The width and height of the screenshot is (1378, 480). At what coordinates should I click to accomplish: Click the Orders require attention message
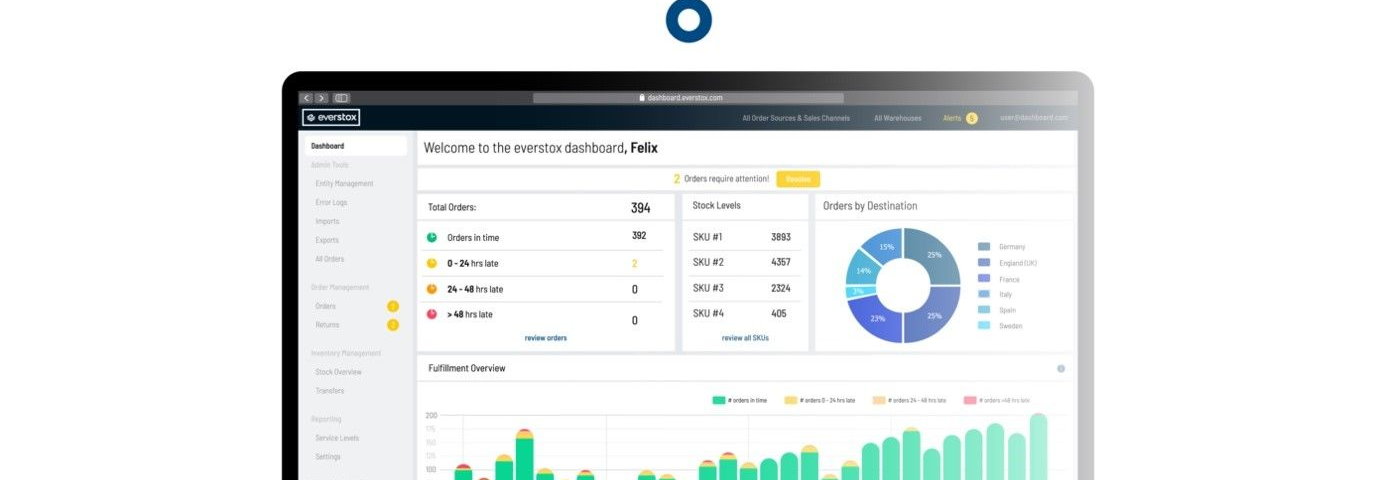pyautogui.click(x=721, y=179)
